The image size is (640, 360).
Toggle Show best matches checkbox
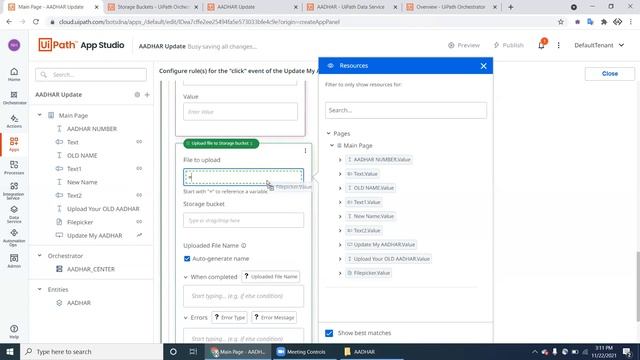[x=329, y=333]
